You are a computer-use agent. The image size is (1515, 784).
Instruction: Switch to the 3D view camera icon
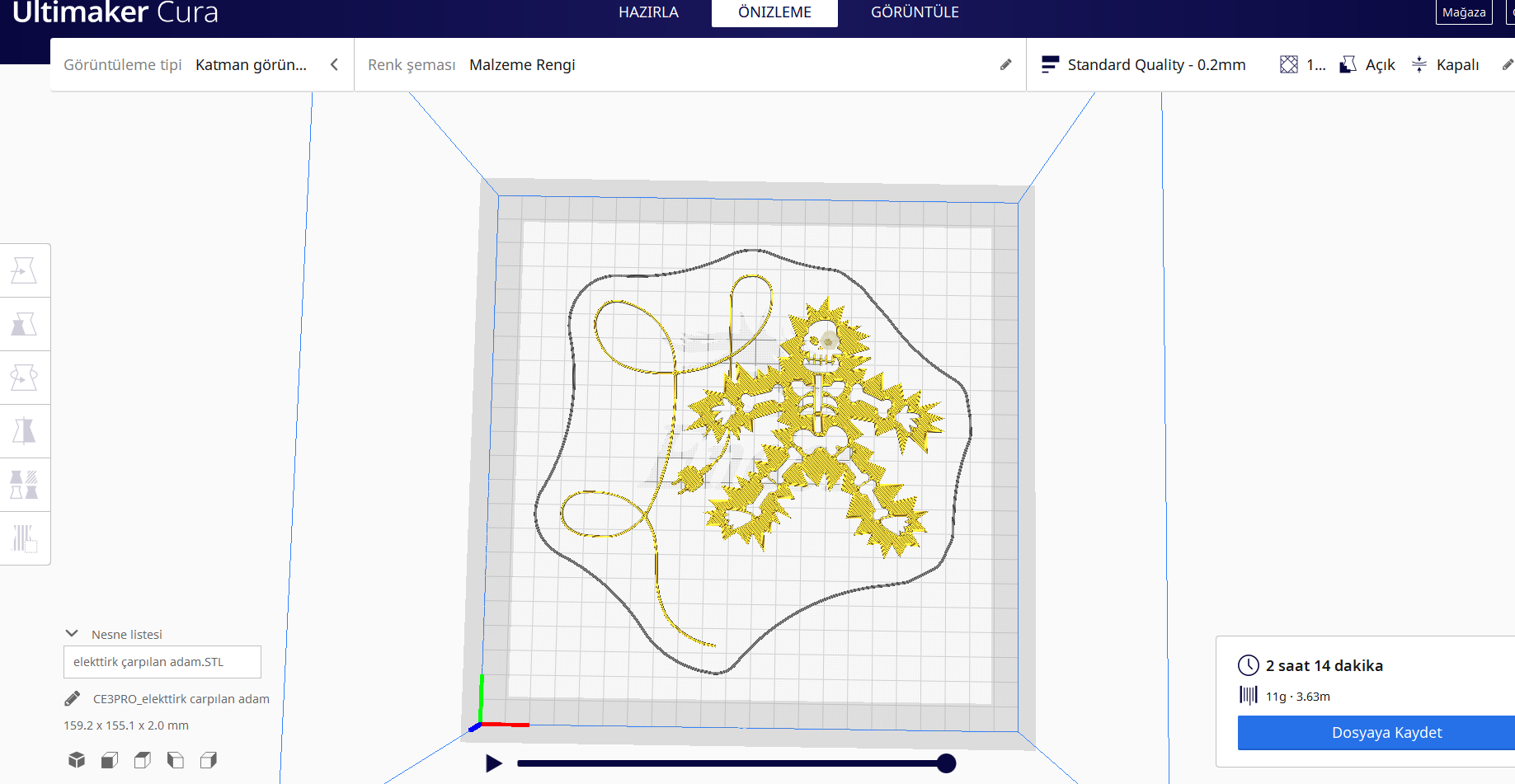coord(77,759)
